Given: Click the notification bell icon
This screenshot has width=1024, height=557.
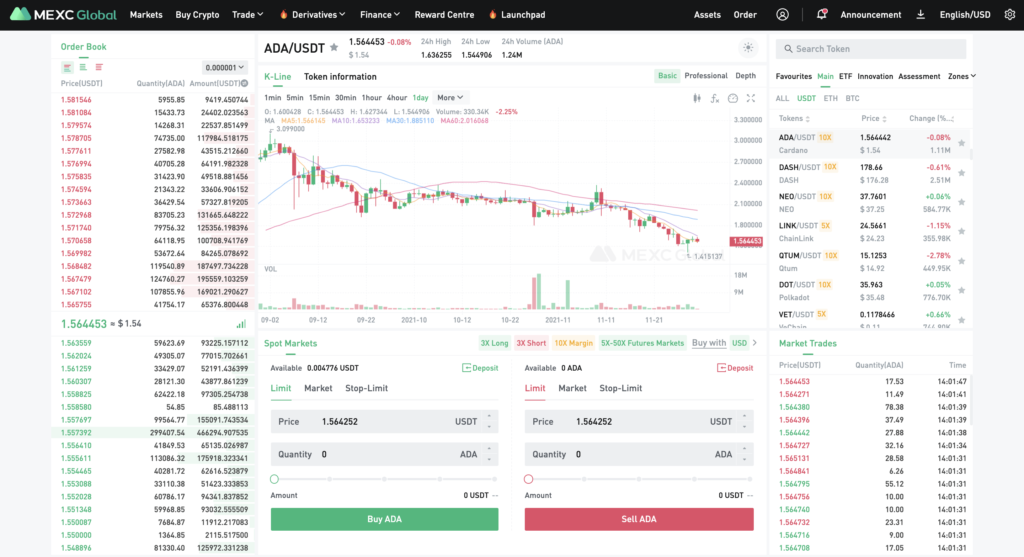Looking at the screenshot, I should [x=821, y=15].
